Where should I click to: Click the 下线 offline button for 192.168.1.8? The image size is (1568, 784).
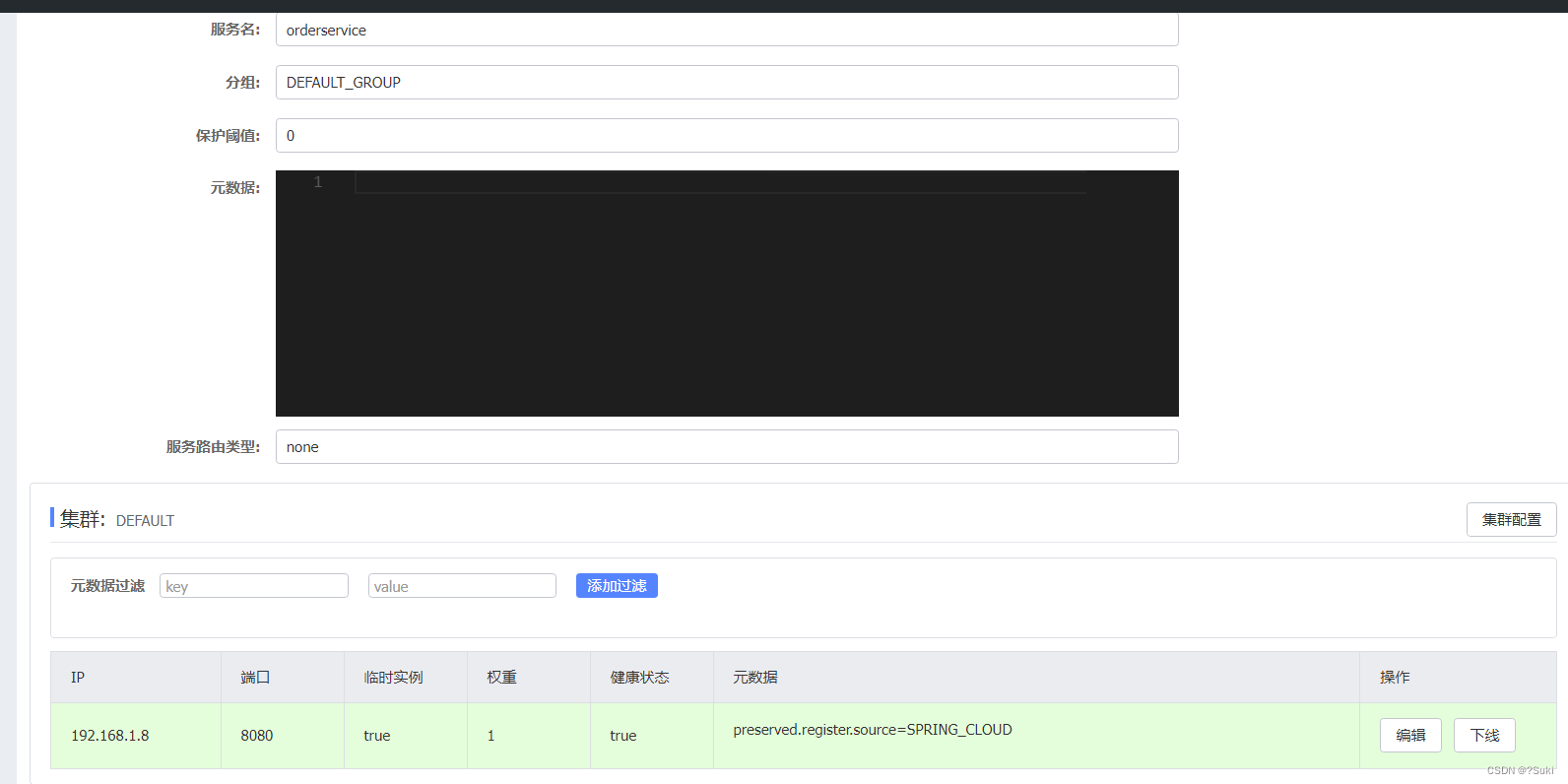pos(1484,736)
